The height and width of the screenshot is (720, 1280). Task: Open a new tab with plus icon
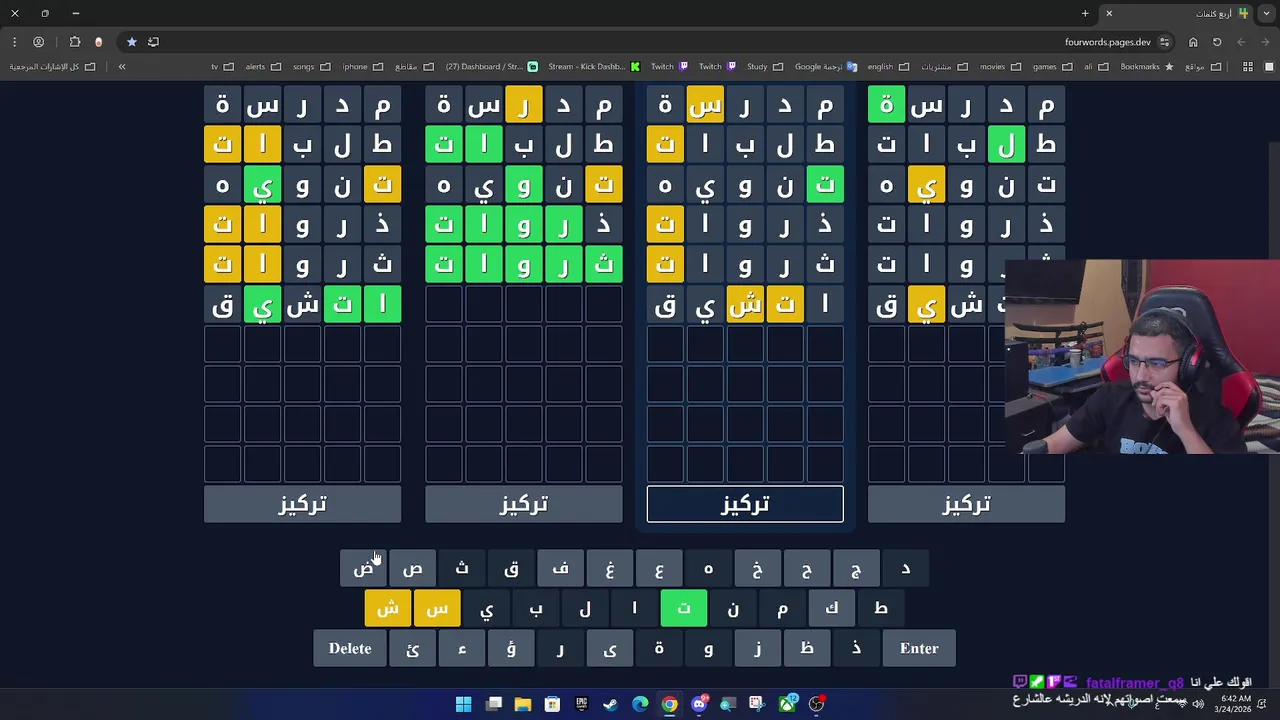coord(1085,13)
